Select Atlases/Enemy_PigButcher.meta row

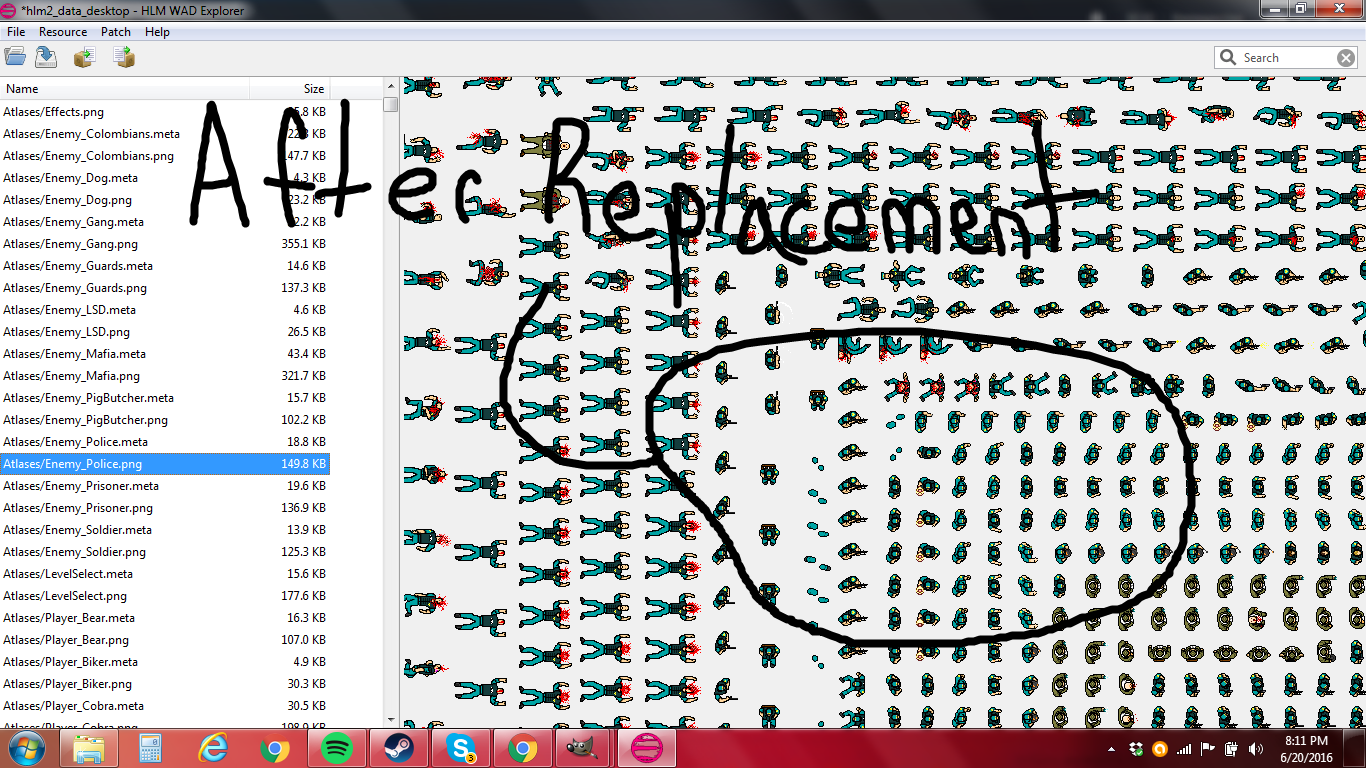coord(164,398)
